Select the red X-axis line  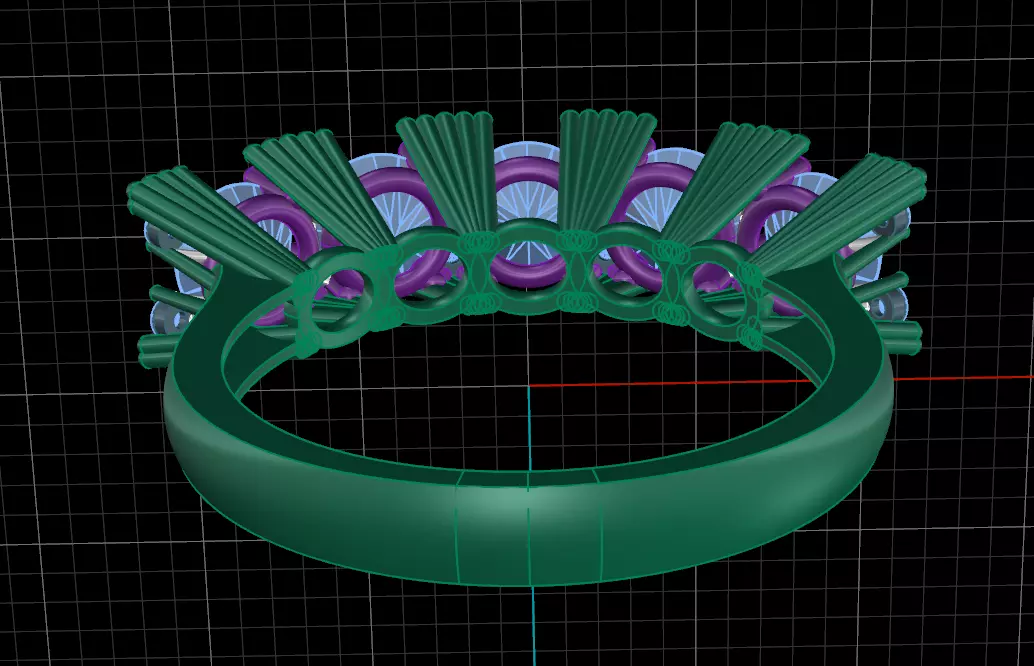(781, 380)
